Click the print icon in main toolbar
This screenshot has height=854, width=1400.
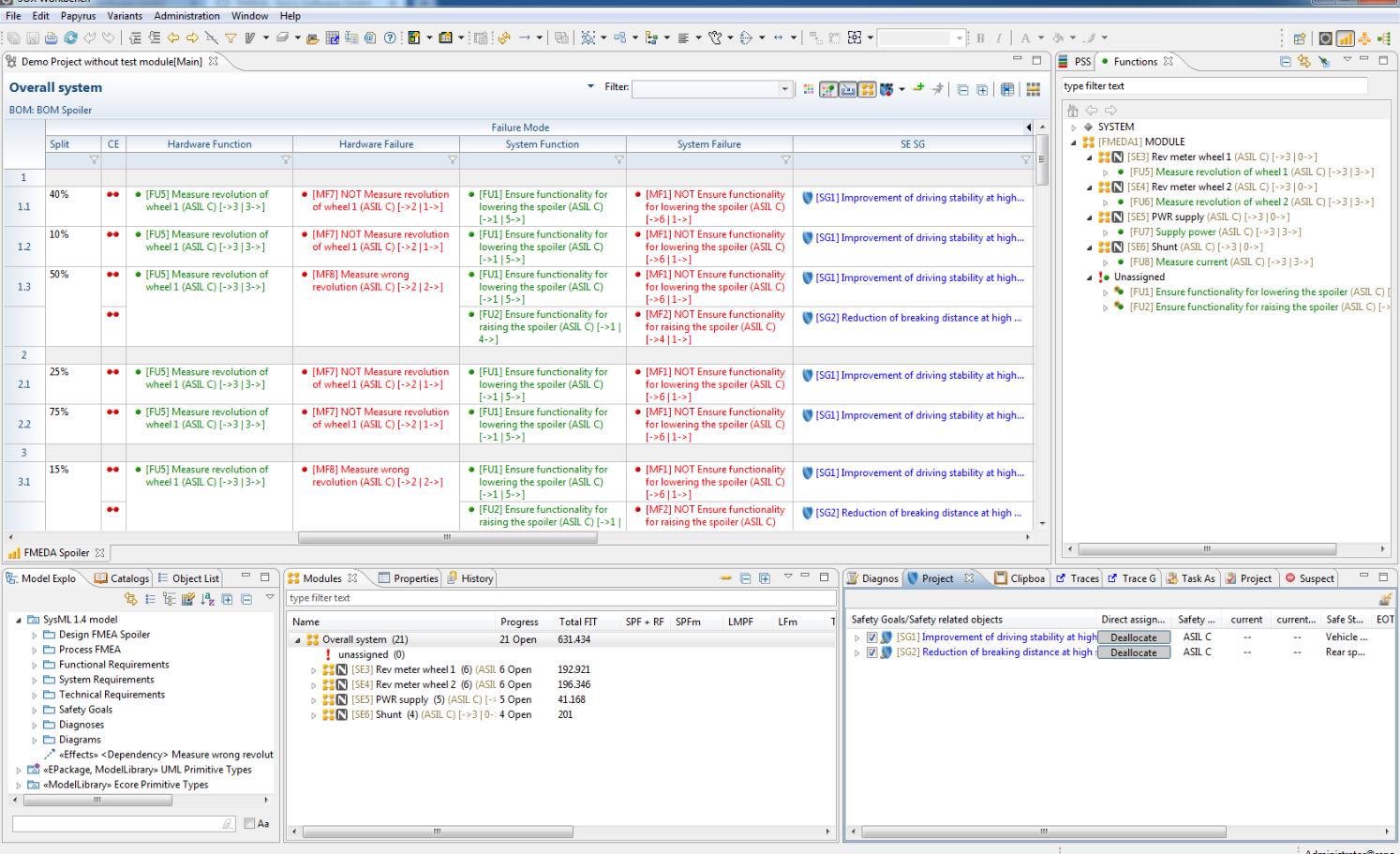coord(51,38)
